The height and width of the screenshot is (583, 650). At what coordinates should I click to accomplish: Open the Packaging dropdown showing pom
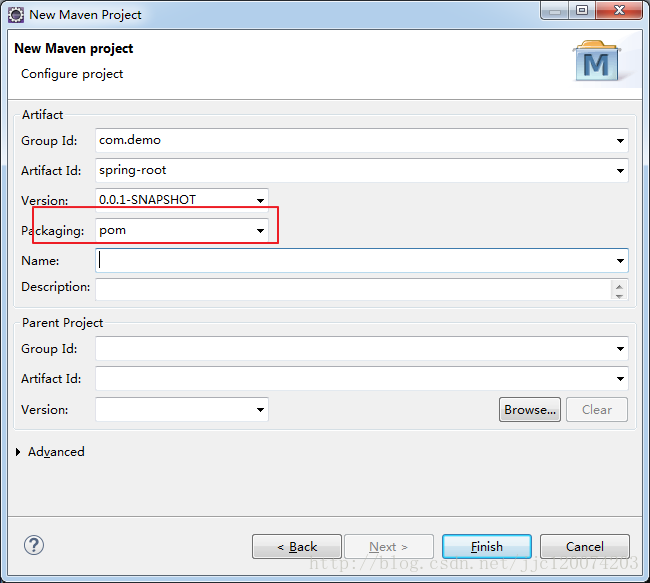(260, 230)
